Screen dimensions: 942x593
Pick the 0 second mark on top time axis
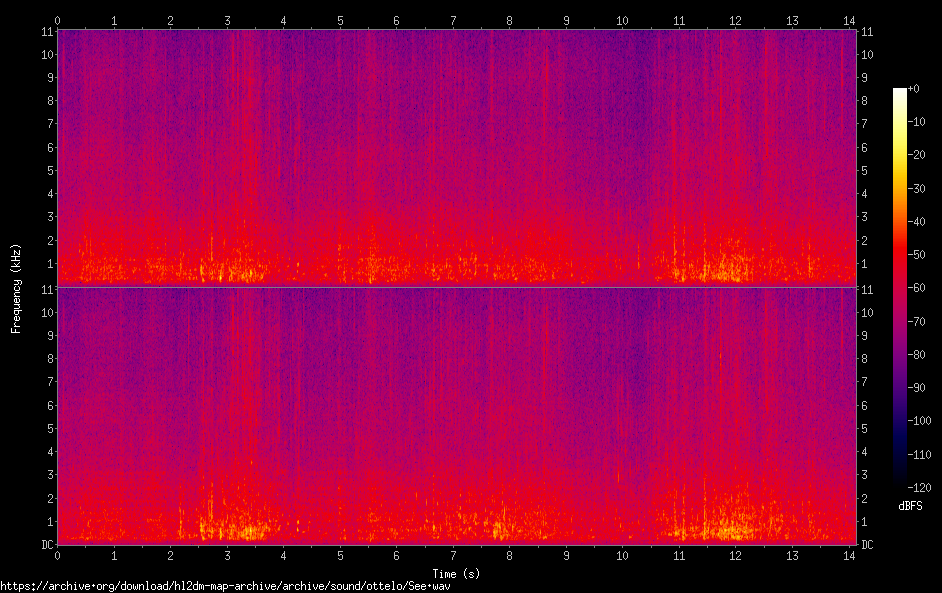pos(58,20)
